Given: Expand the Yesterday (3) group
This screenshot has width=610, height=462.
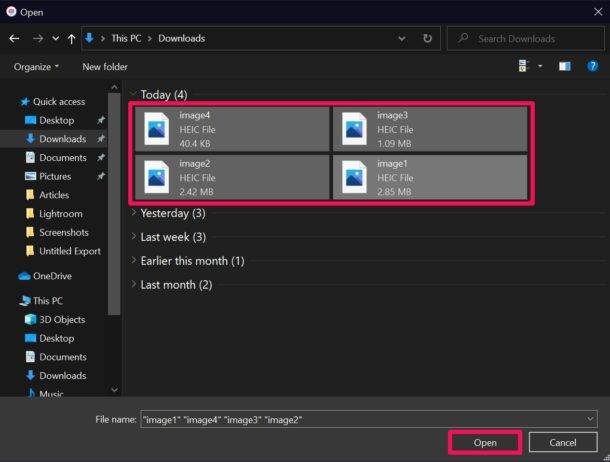Looking at the screenshot, I should 134,213.
